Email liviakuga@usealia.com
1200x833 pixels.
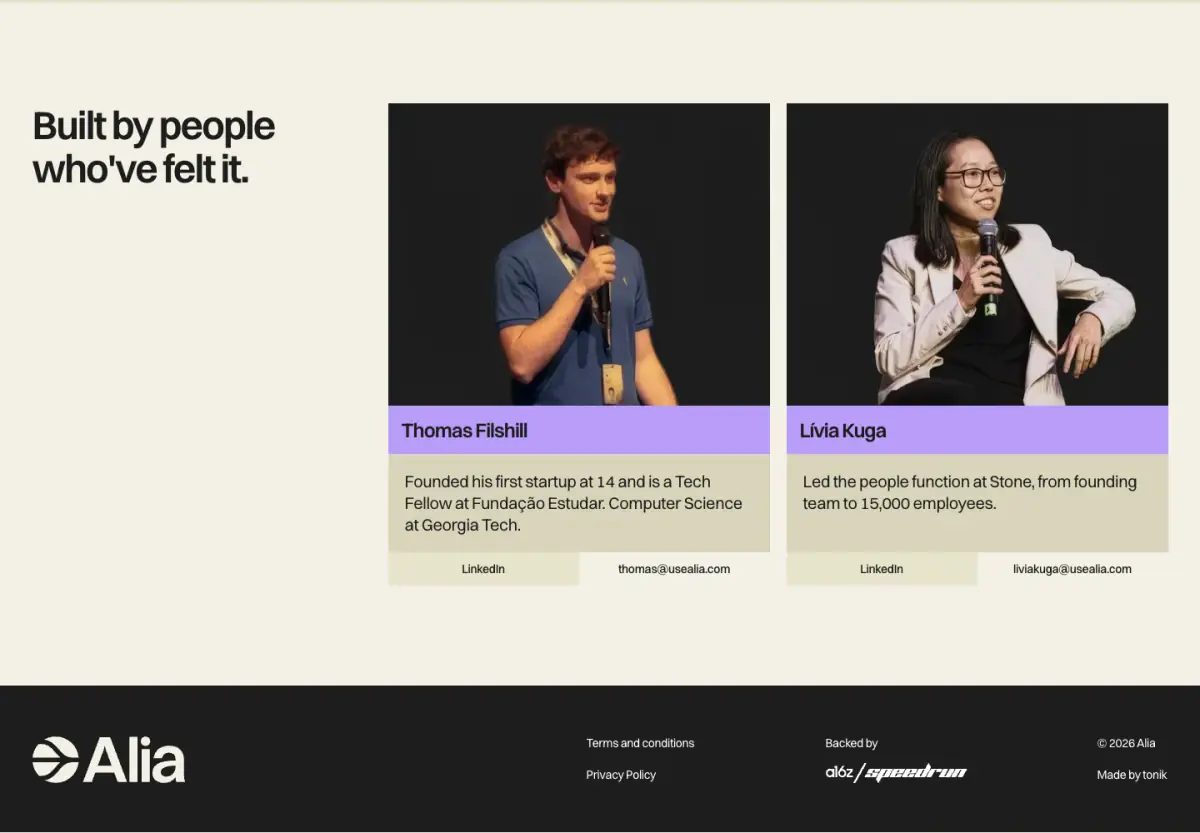click(x=1072, y=569)
